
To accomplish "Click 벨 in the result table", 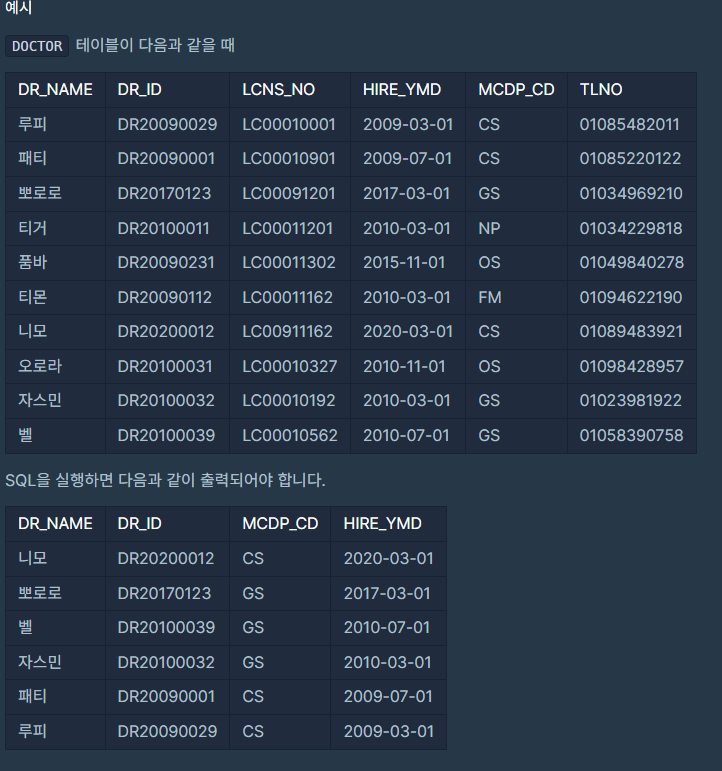I will click(26, 627).
